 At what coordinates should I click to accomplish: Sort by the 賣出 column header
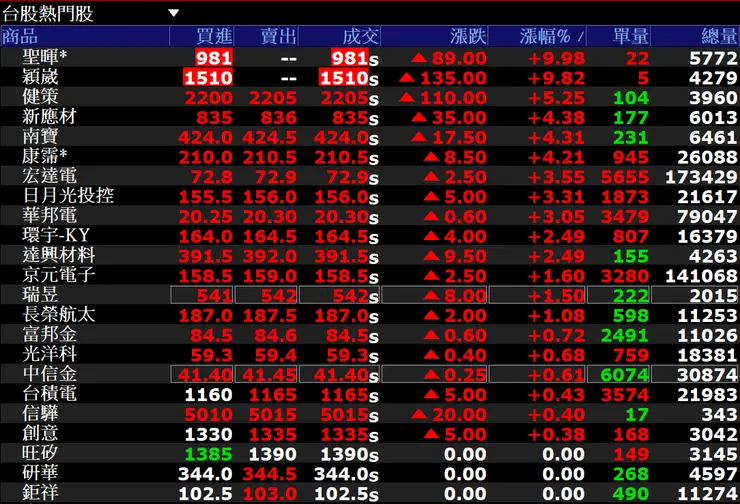pos(266,36)
